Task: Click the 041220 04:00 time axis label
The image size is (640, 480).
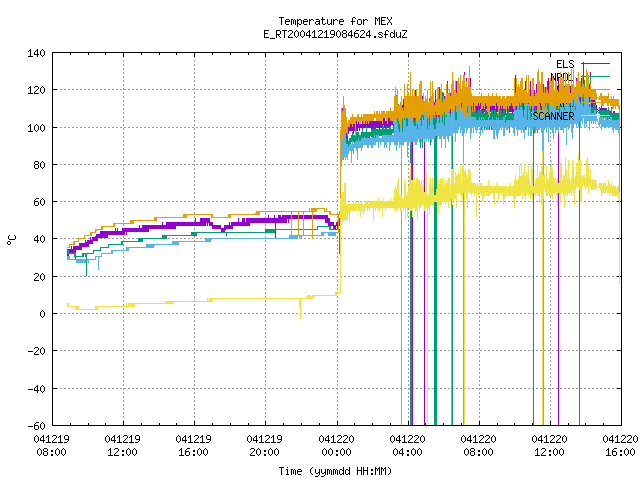Action: click(x=407, y=446)
